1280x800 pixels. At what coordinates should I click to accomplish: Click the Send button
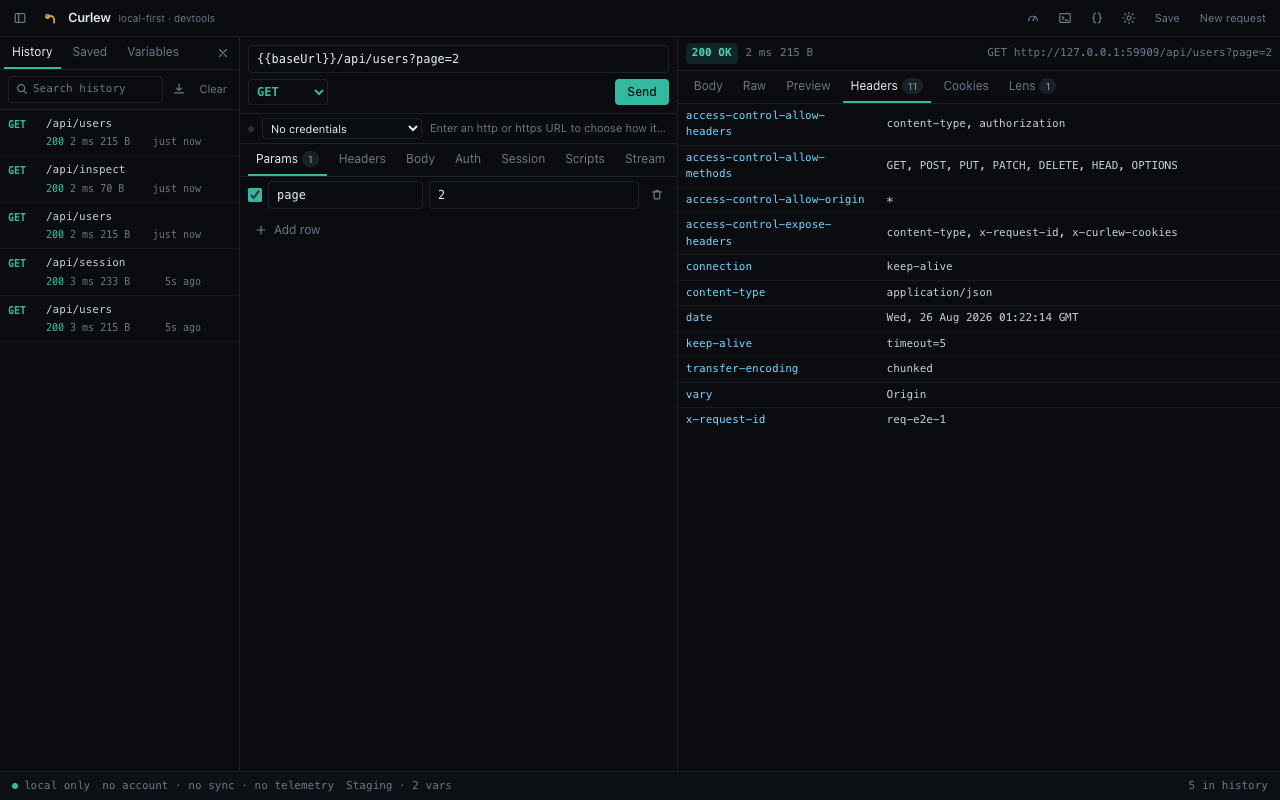point(642,92)
